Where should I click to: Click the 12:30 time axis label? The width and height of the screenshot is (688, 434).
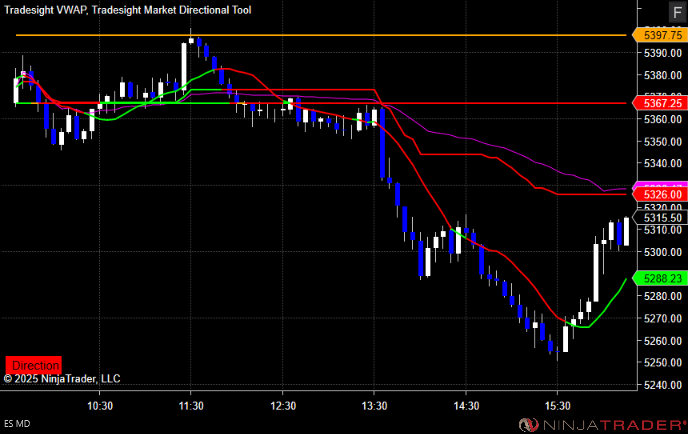click(x=283, y=406)
